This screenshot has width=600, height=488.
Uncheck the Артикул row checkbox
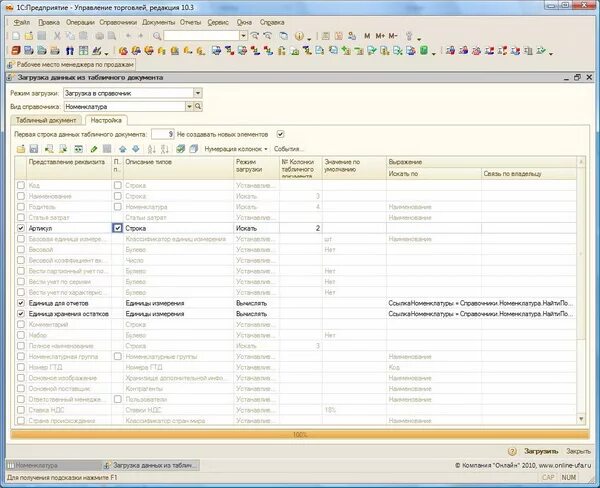click(x=21, y=228)
